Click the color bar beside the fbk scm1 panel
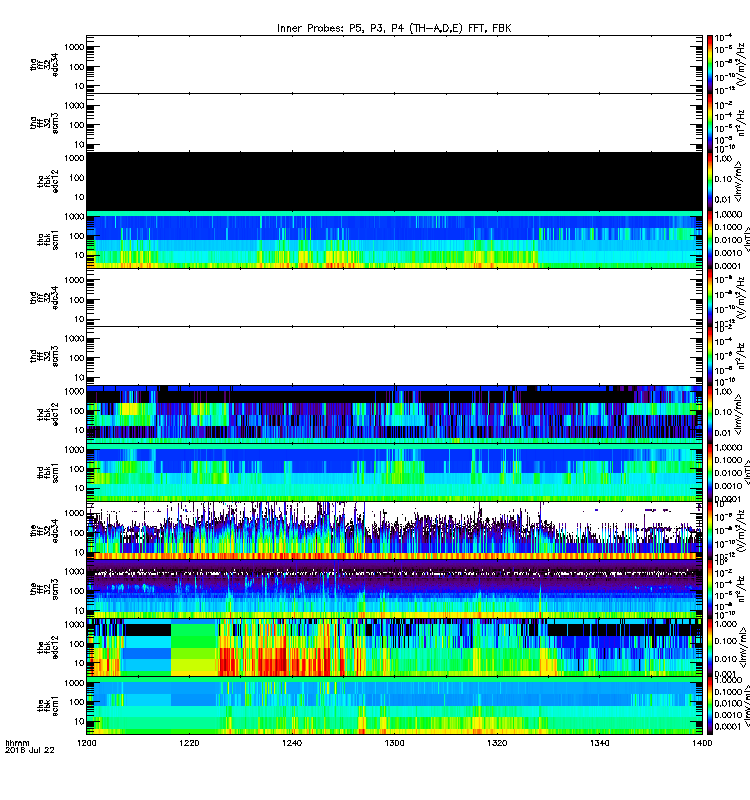750x800 pixels. coord(710,706)
